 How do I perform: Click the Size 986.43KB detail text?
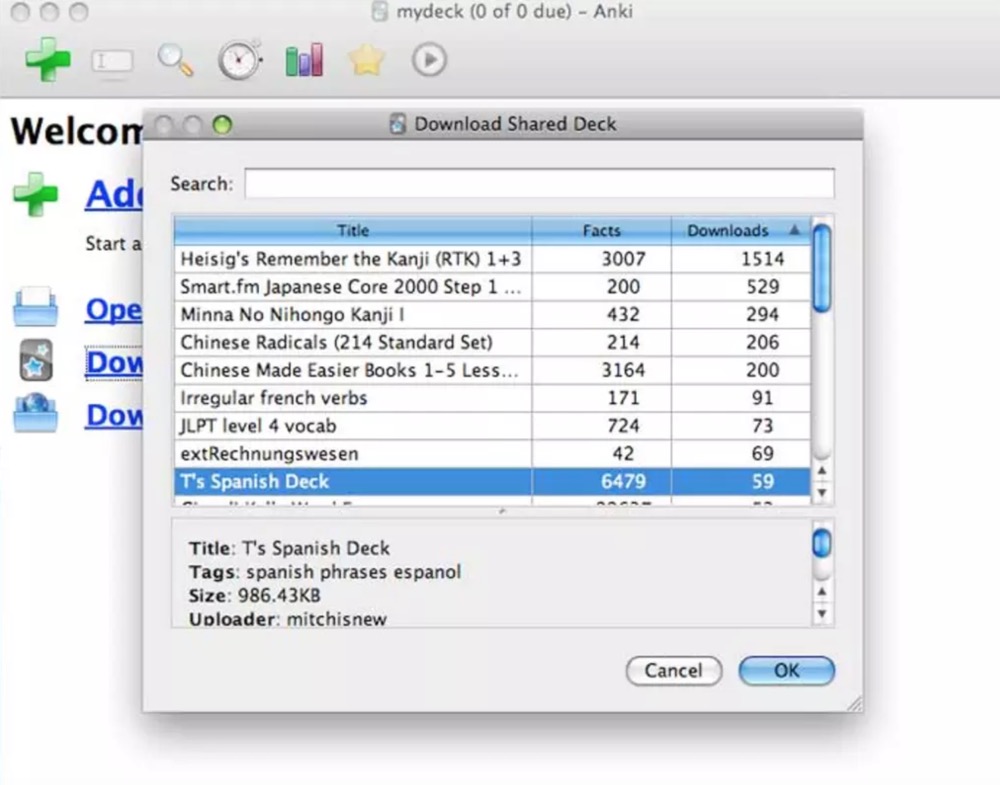click(x=254, y=596)
